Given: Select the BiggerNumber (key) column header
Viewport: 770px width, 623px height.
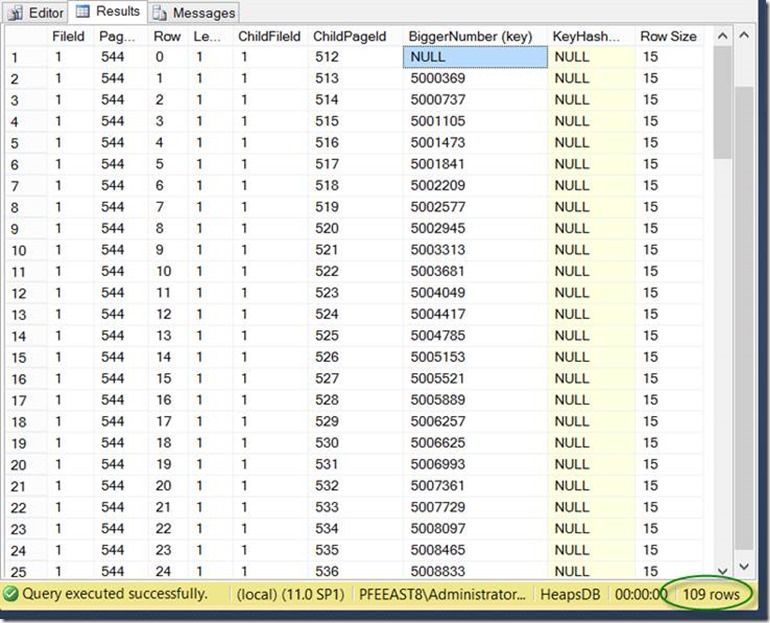Looking at the screenshot, I should [470, 36].
